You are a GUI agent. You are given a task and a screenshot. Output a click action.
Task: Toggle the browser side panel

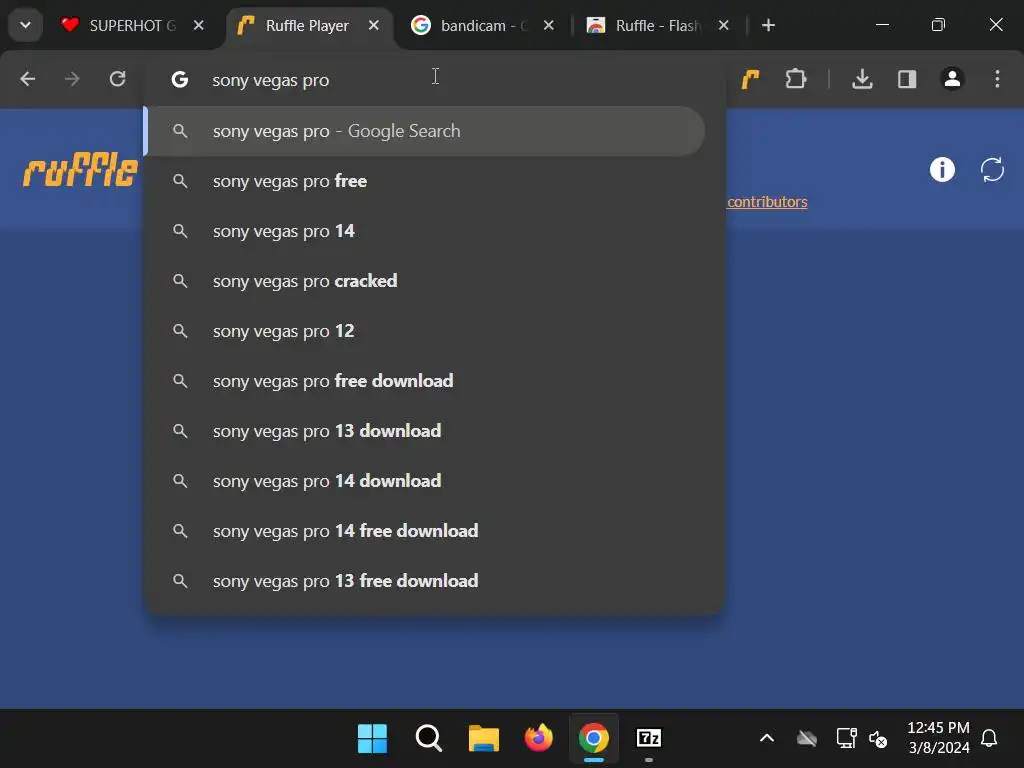(x=907, y=79)
